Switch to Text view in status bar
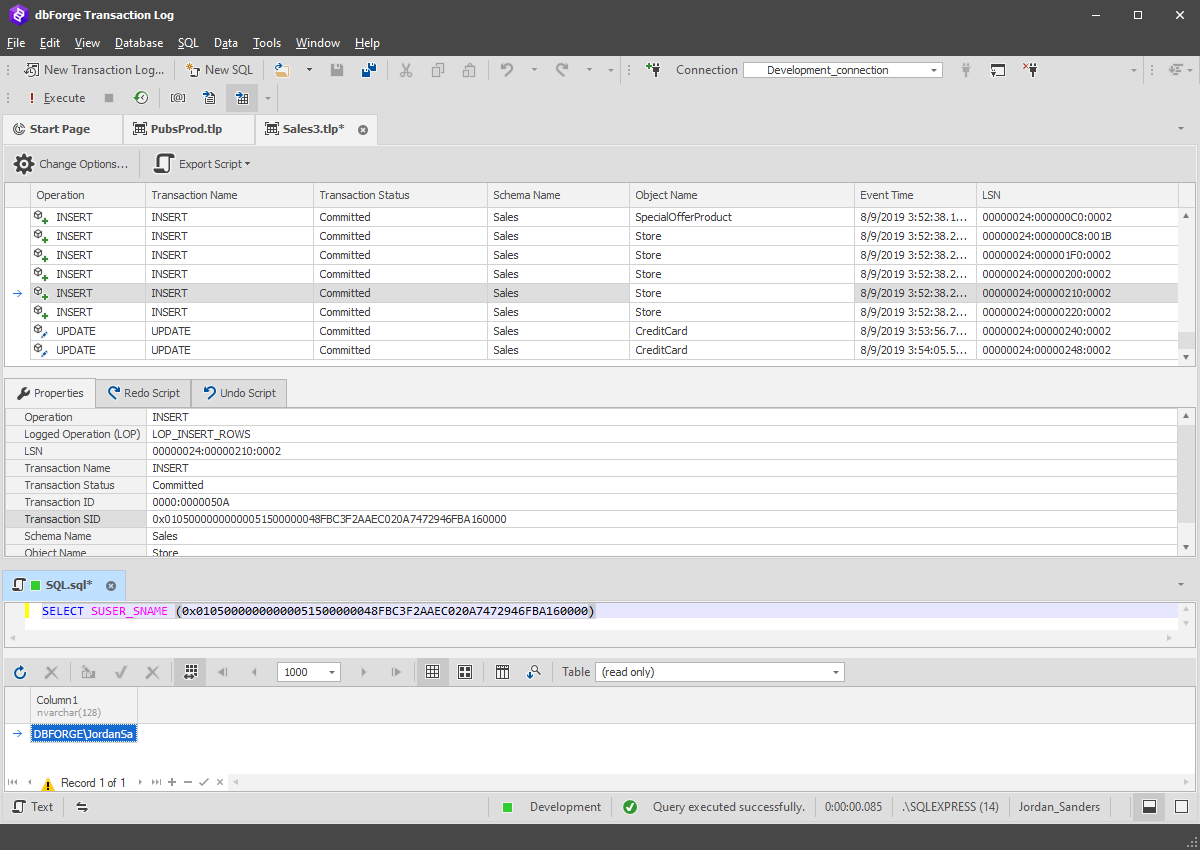The width and height of the screenshot is (1200, 850). [33, 807]
